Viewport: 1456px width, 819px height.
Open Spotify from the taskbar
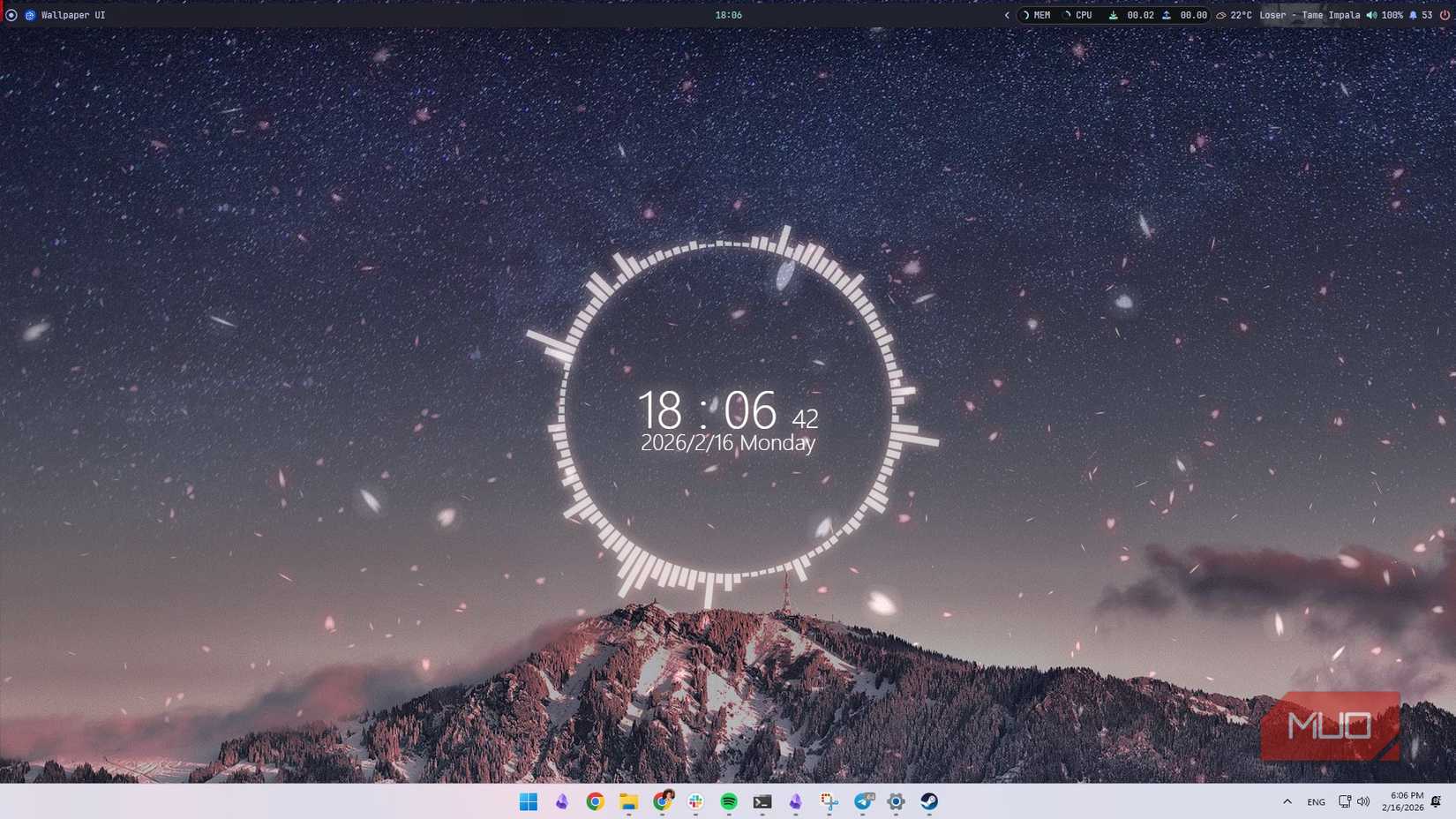tap(730, 801)
